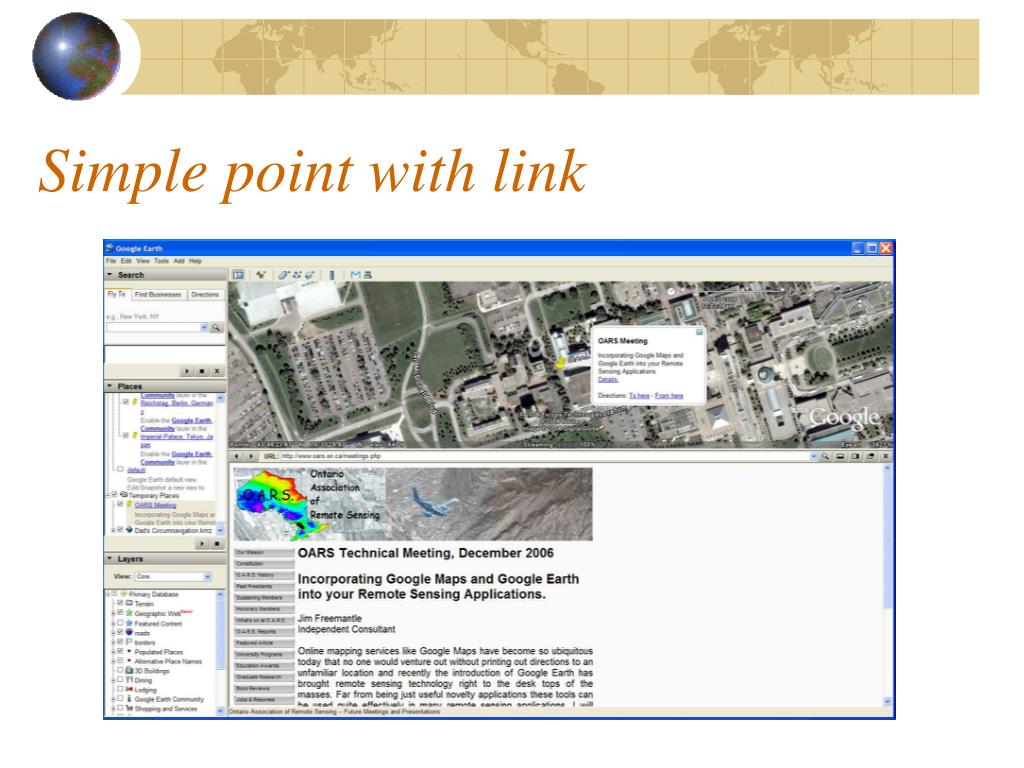Expand the Populated Places layer node

pos(113,651)
